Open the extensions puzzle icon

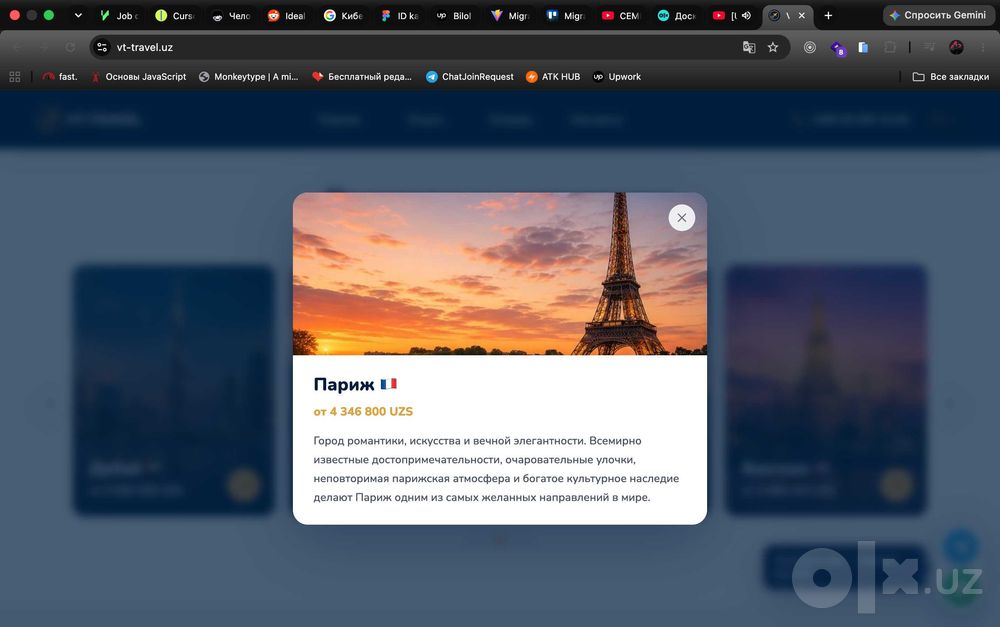tap(890, 47)
